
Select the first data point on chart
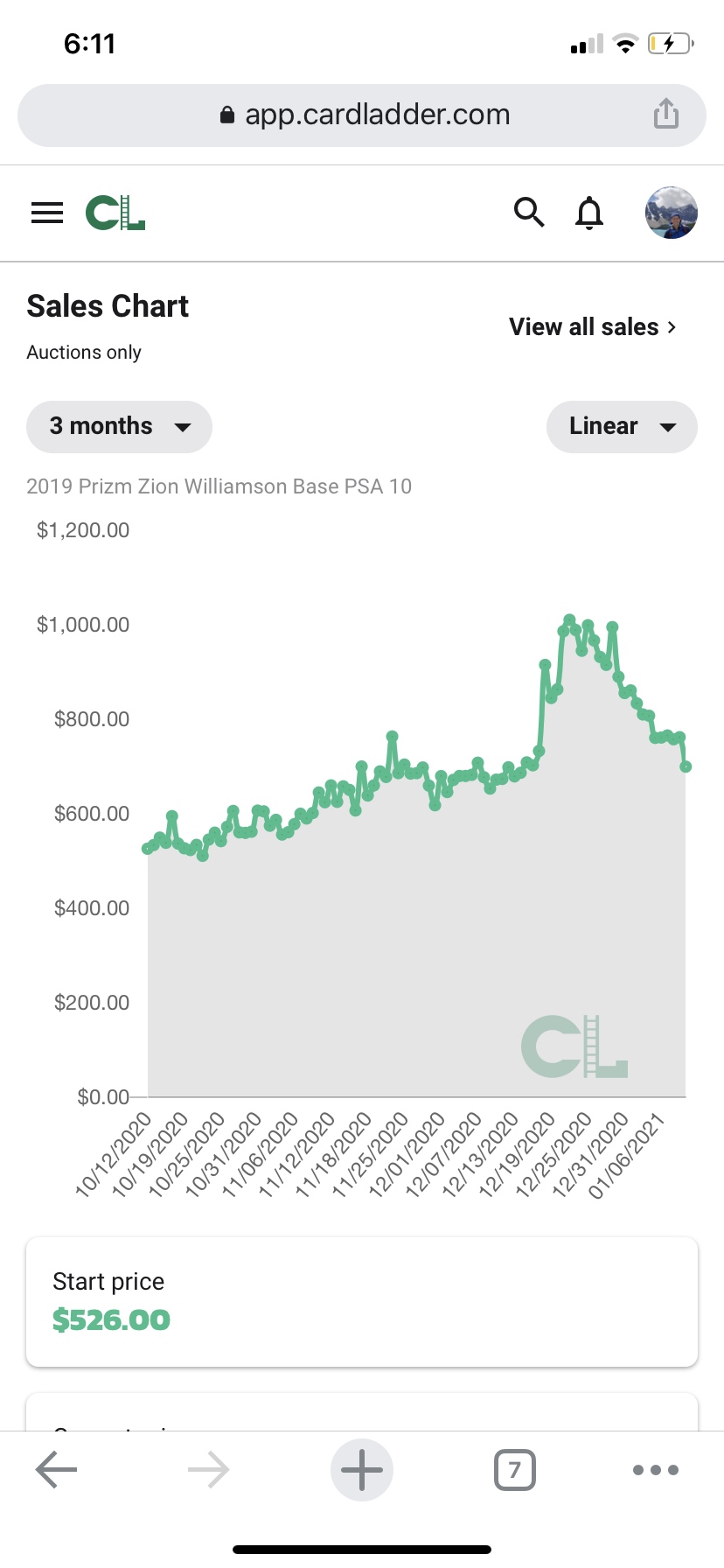(x=147, y=849)
